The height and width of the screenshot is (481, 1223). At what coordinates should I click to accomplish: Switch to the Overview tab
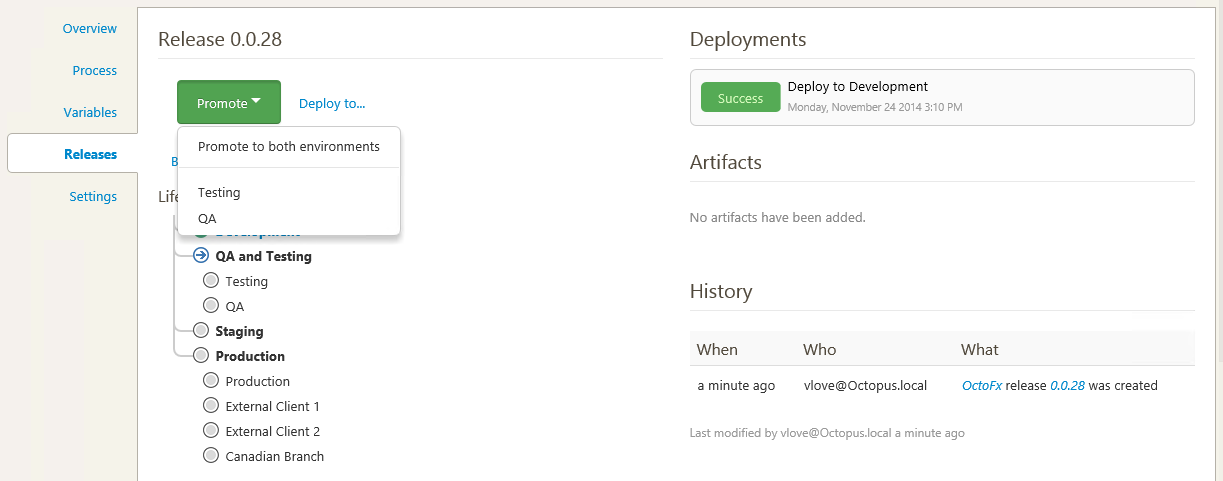point(90,29)
